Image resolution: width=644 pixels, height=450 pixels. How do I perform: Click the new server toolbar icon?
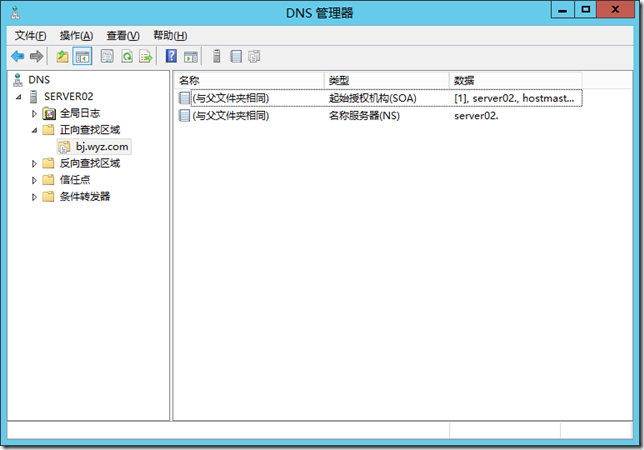[x=217, y=56]
